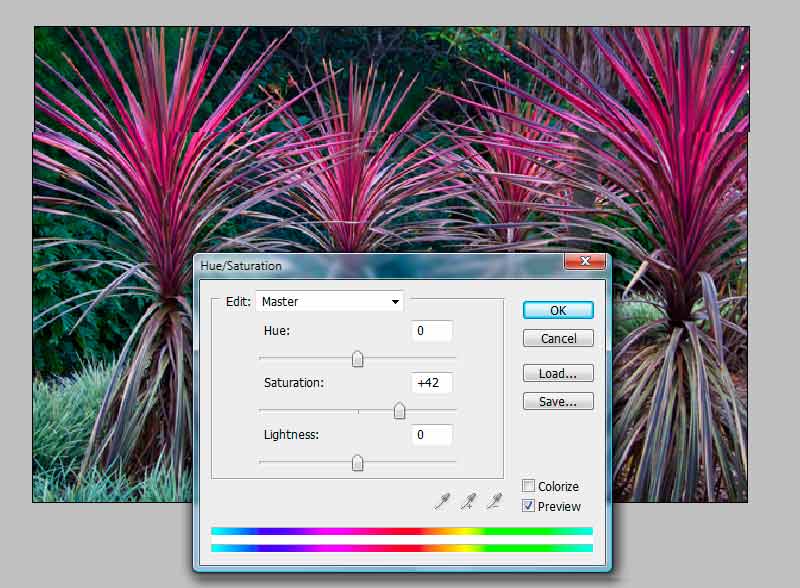This screenshot has width=800, height=588.
Task: Click the Lightness slider handle
Action: [x=358, y=463]
